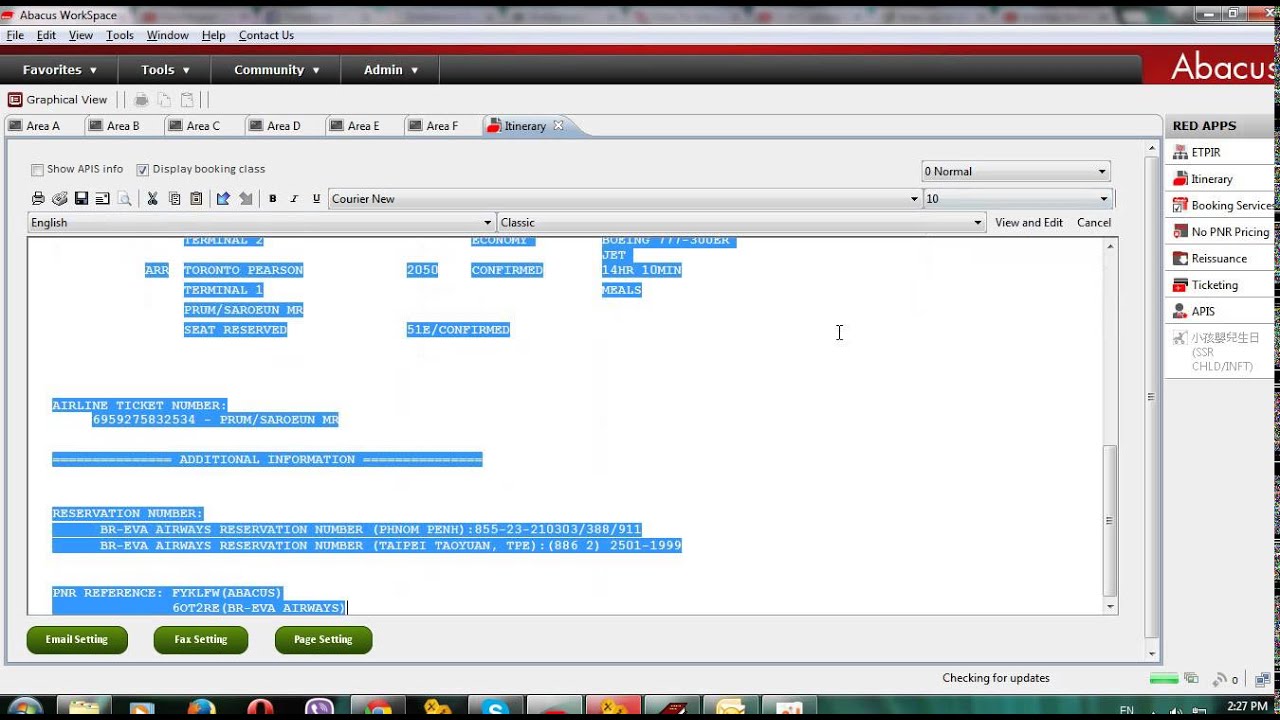1280x720 pixels.
Task: Expand the Favorites menu
Action: click(60, 70)
